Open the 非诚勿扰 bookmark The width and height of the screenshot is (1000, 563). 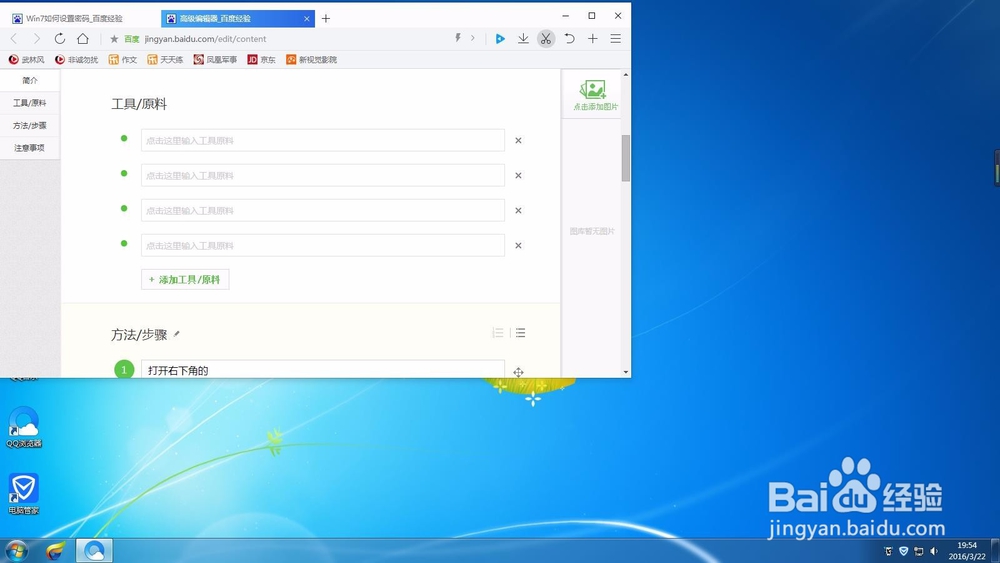click(77, 59)
